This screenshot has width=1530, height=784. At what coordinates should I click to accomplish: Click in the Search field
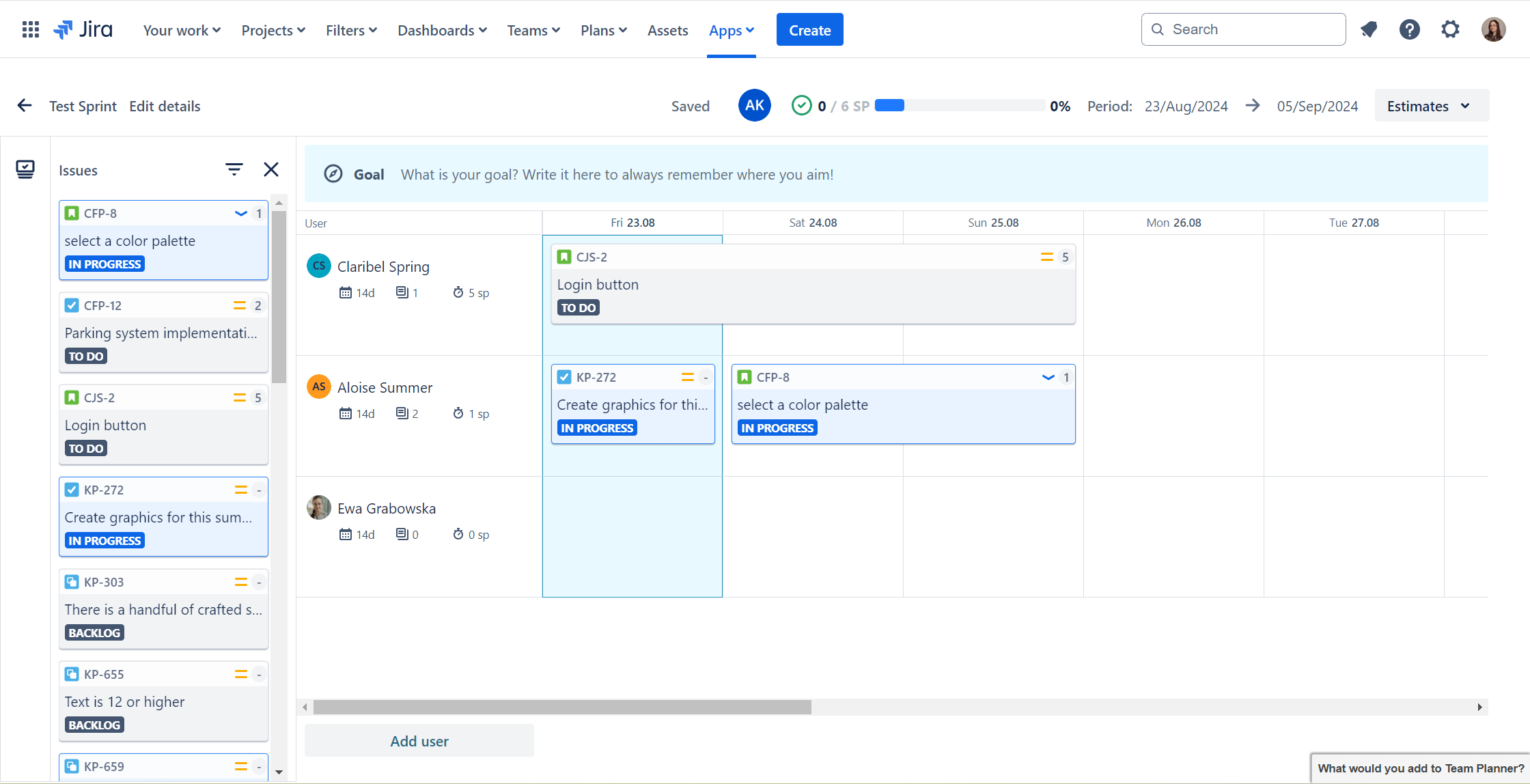[1244, 29]
